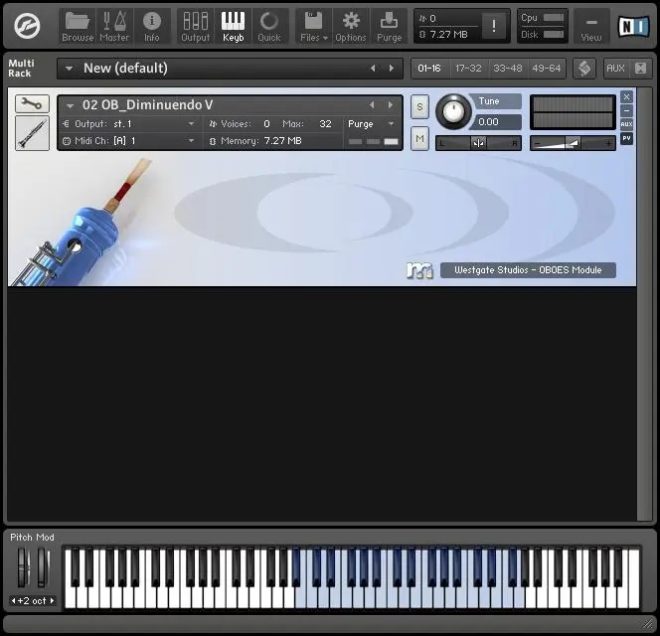660x636 pixels.
Task: Click the Mod wheel
Action: [x=43, y=567]
